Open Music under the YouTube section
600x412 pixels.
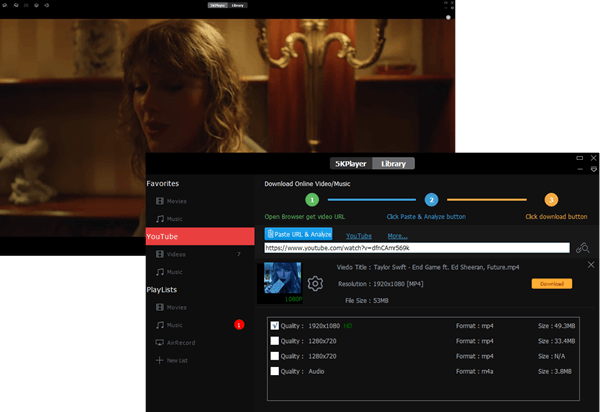169,272
